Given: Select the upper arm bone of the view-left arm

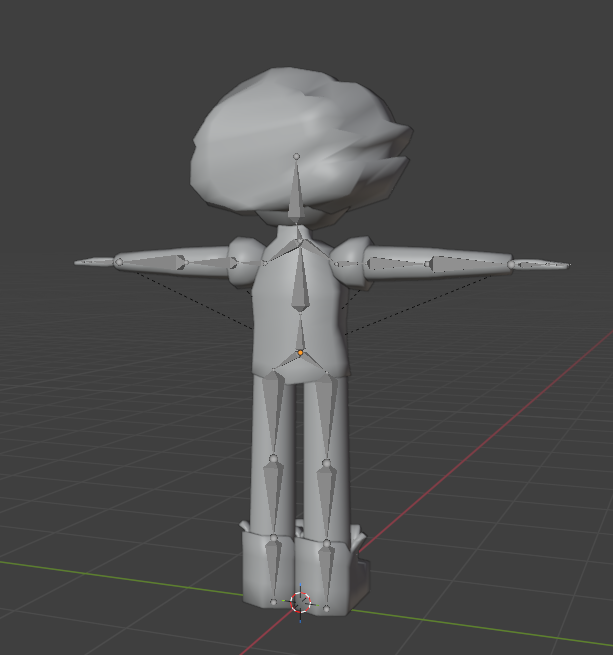Looking at the screenshot, I should [212, 263].
